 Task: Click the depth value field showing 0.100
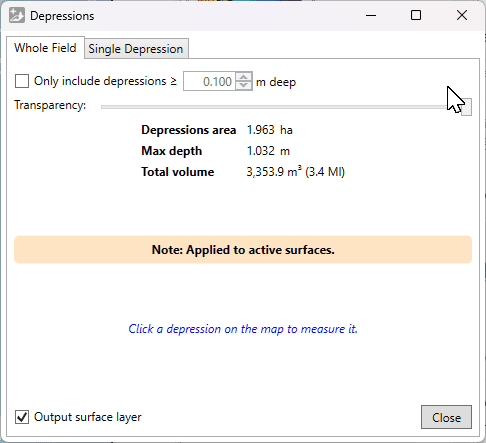pyautogui.click(x=210, y=81)
